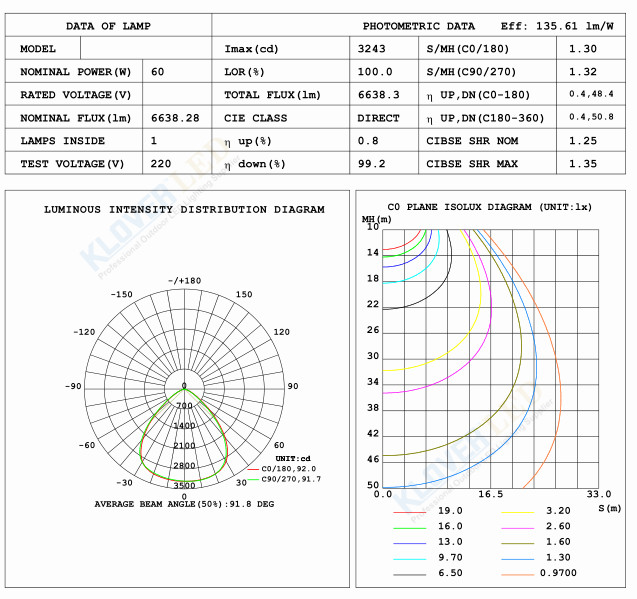637x599 pixels.
Task: Click the NOMINAL FLUX(lm) value 6638.28
Action: [x=175, y=118]
